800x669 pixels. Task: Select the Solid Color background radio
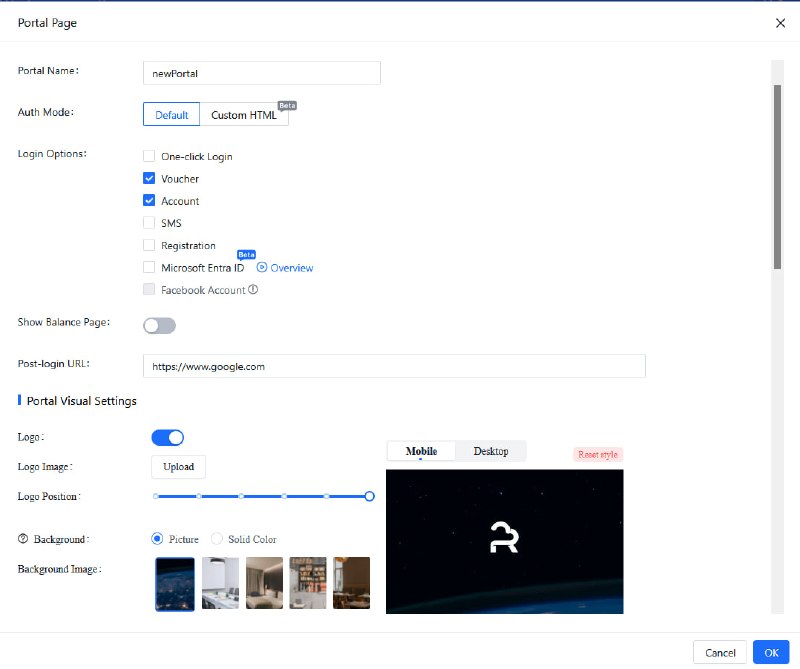(217, 539)
